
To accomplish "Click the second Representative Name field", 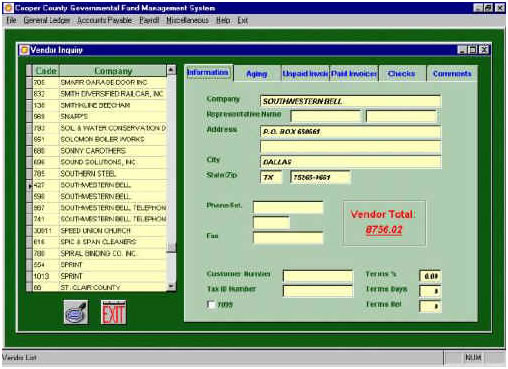I will [x=401, y=116].
